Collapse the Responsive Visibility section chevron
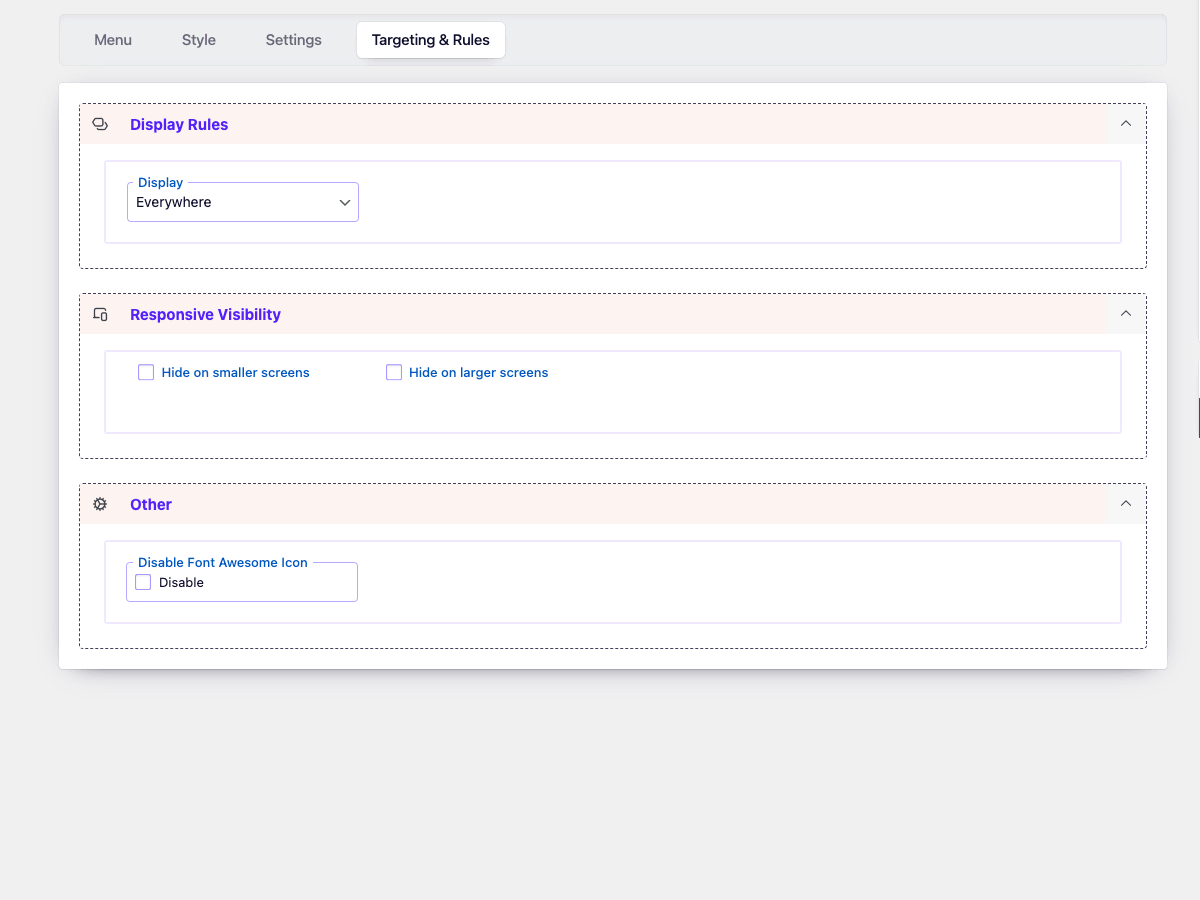 [x=1126, y=314]
